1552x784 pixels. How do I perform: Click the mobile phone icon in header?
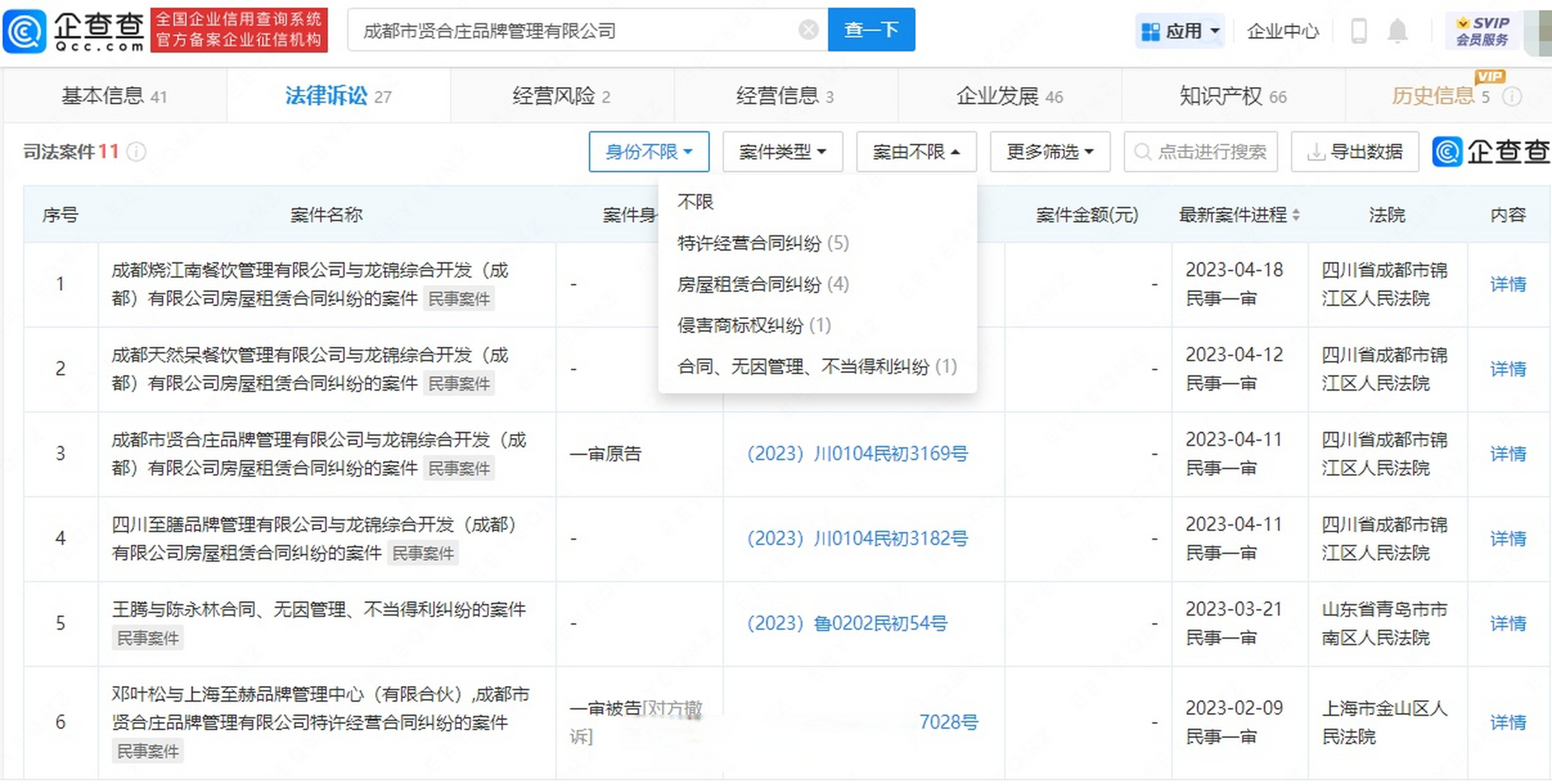point(1359,31)
